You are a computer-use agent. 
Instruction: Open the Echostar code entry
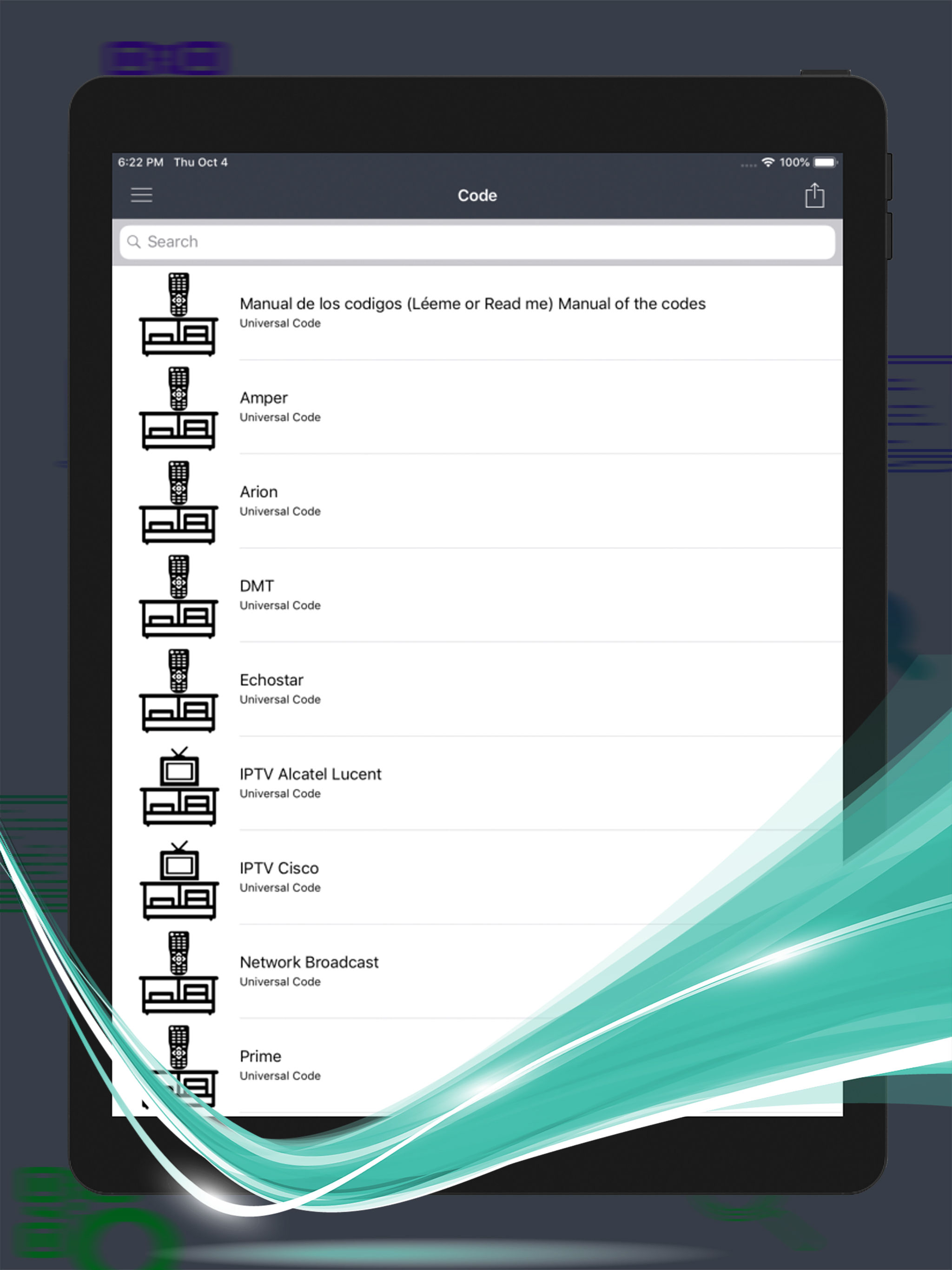tap(271, 681)
